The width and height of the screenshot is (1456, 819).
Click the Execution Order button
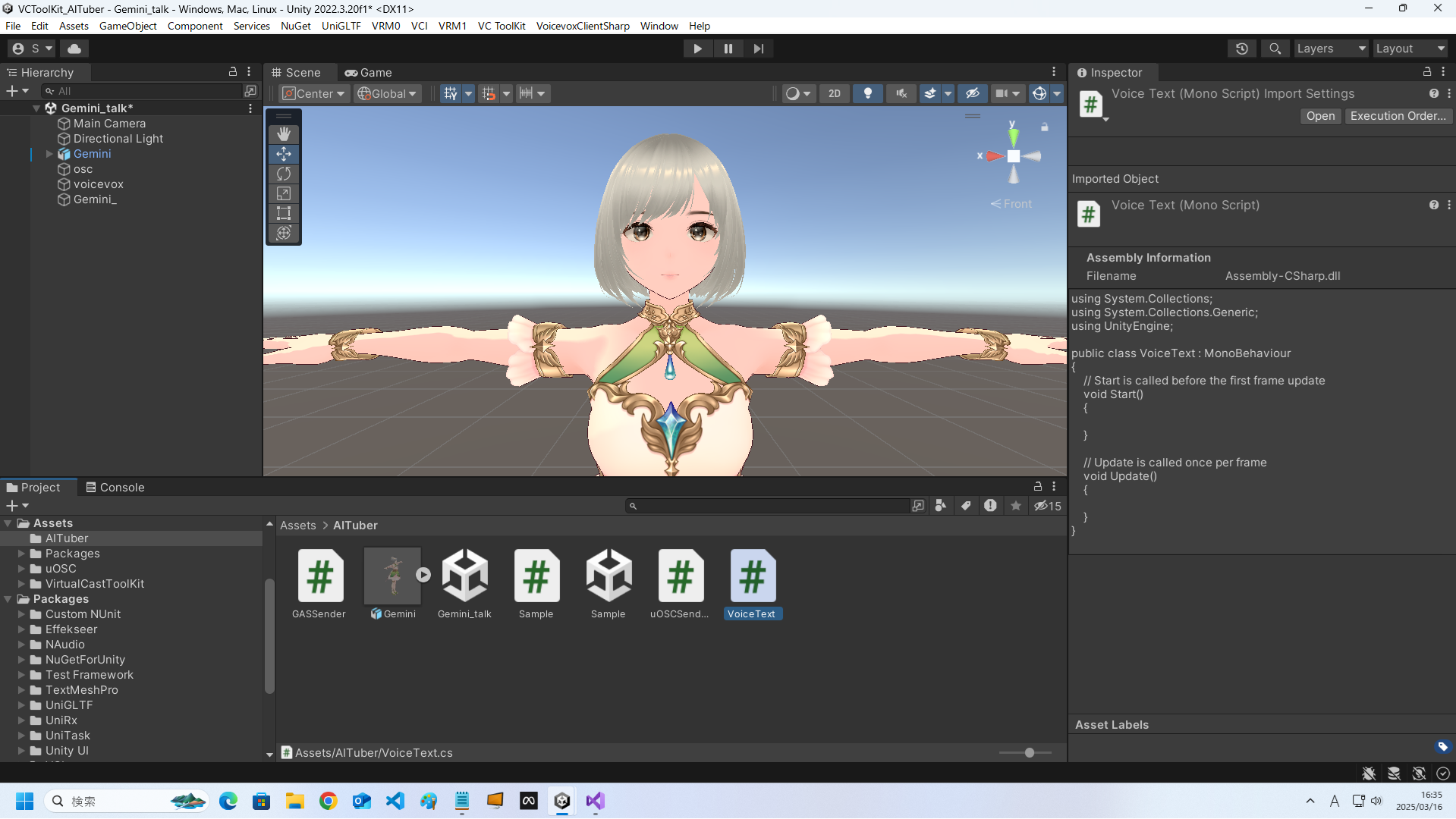(1398, 116)
